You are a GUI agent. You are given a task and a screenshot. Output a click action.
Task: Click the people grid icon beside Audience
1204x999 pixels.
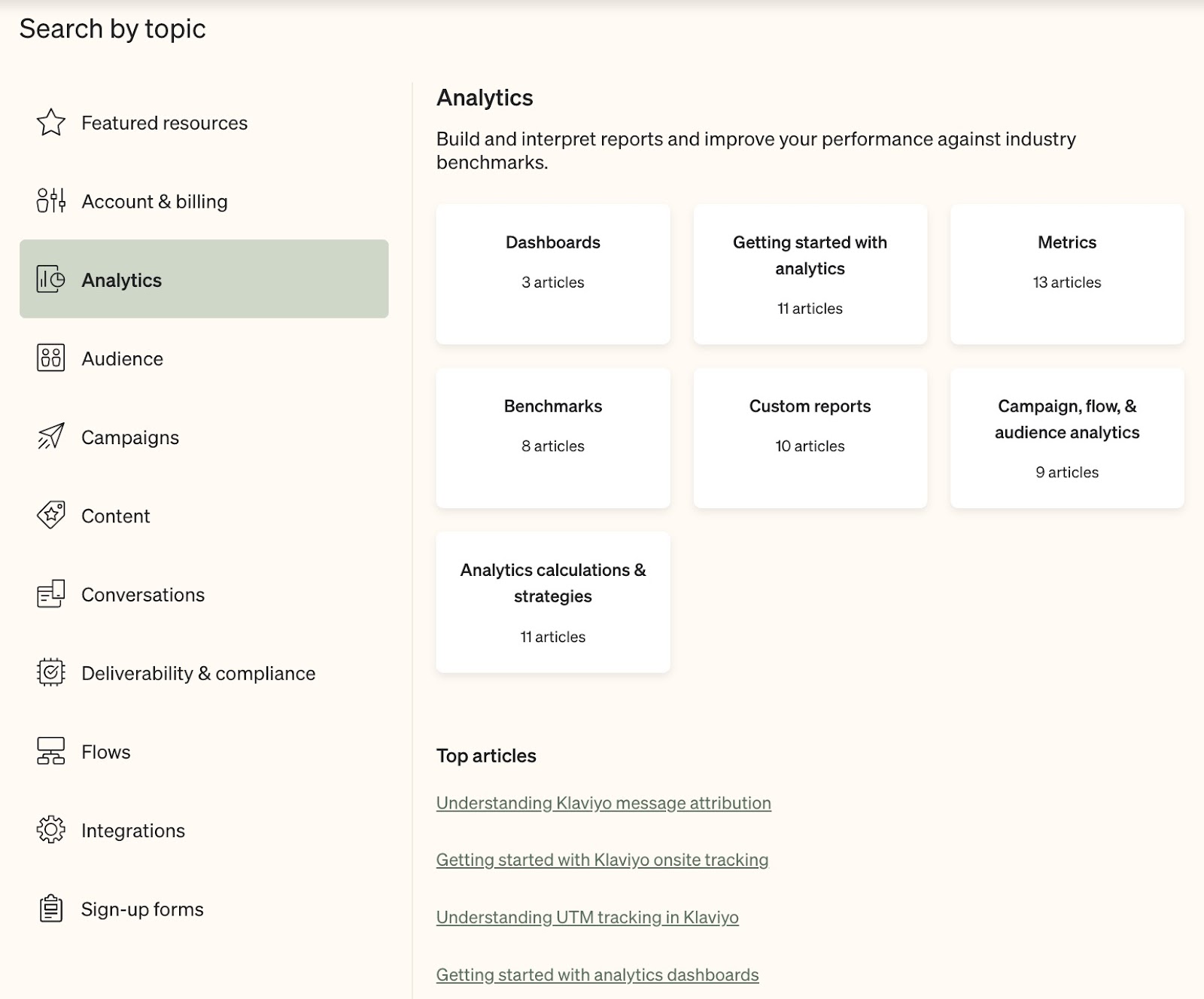tap(50, 358)
